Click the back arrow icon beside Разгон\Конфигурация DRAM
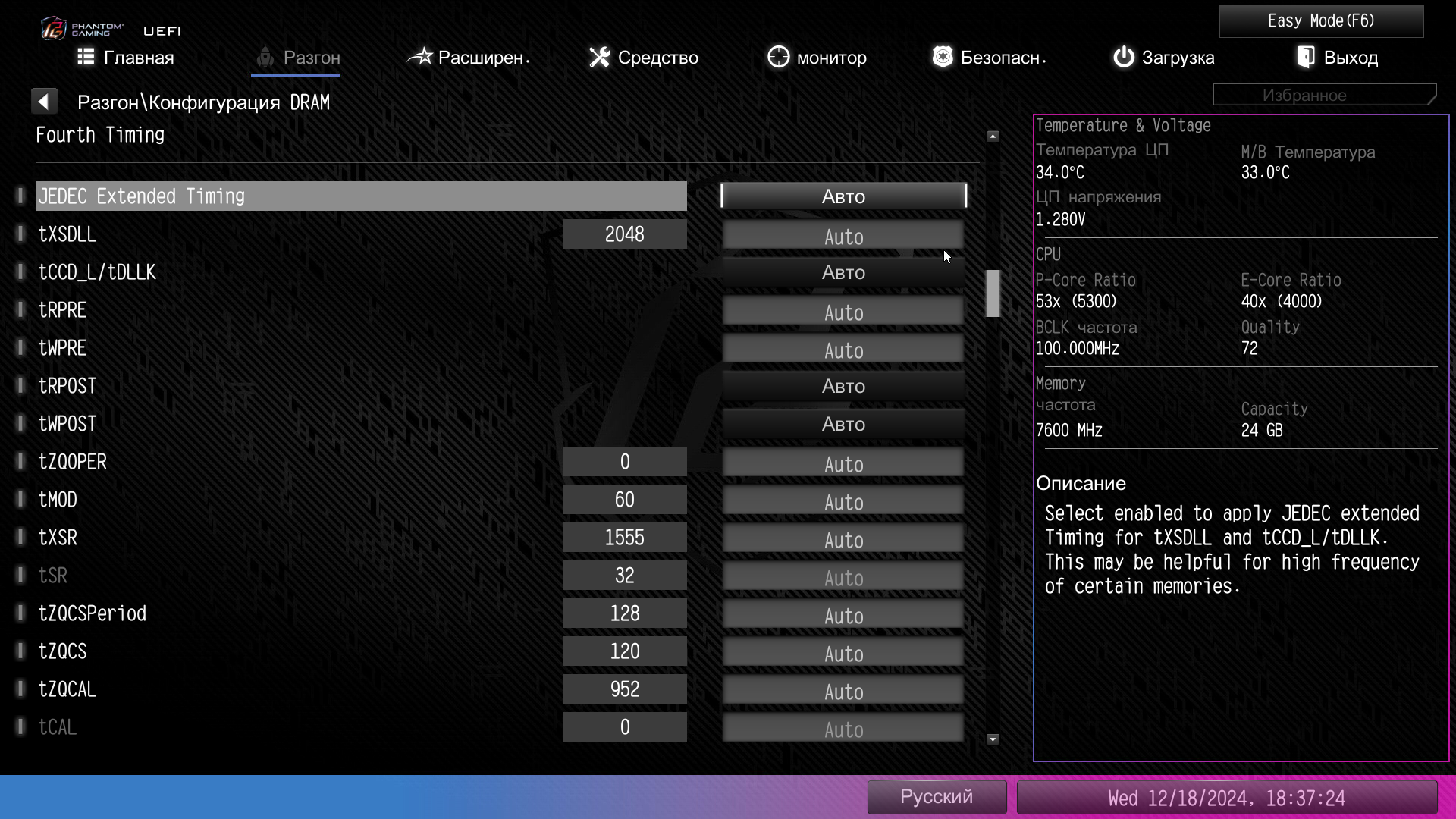The image size is (1456, 819). [44, 102]
